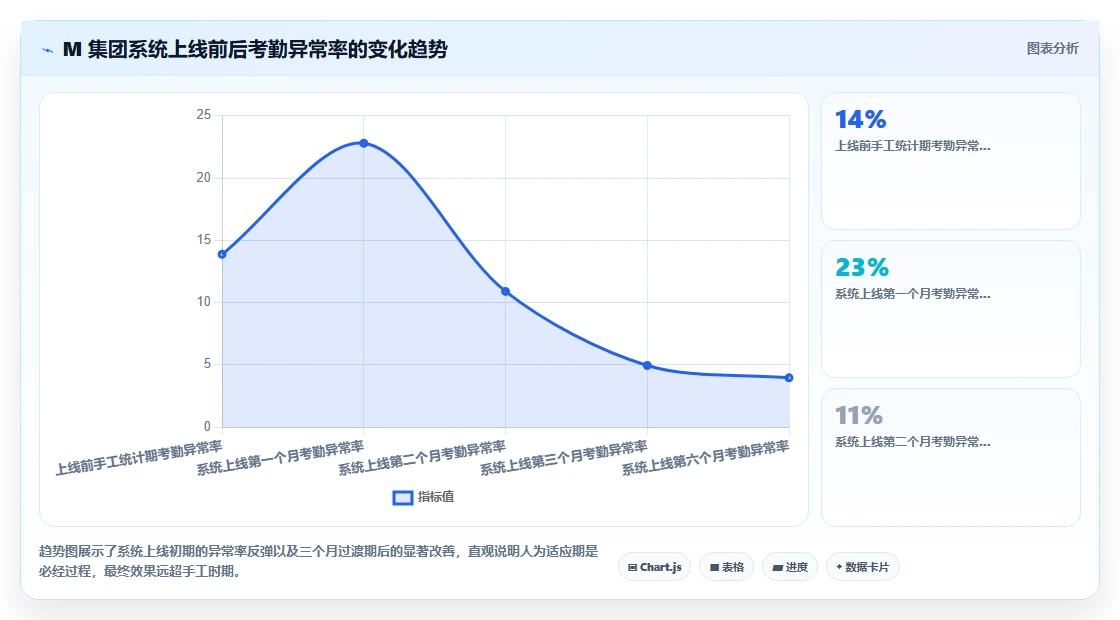Click axis label 上线前手工统计期考勤异常率
The height and width of the screenshot is (620, 1120).
(139, 458)
